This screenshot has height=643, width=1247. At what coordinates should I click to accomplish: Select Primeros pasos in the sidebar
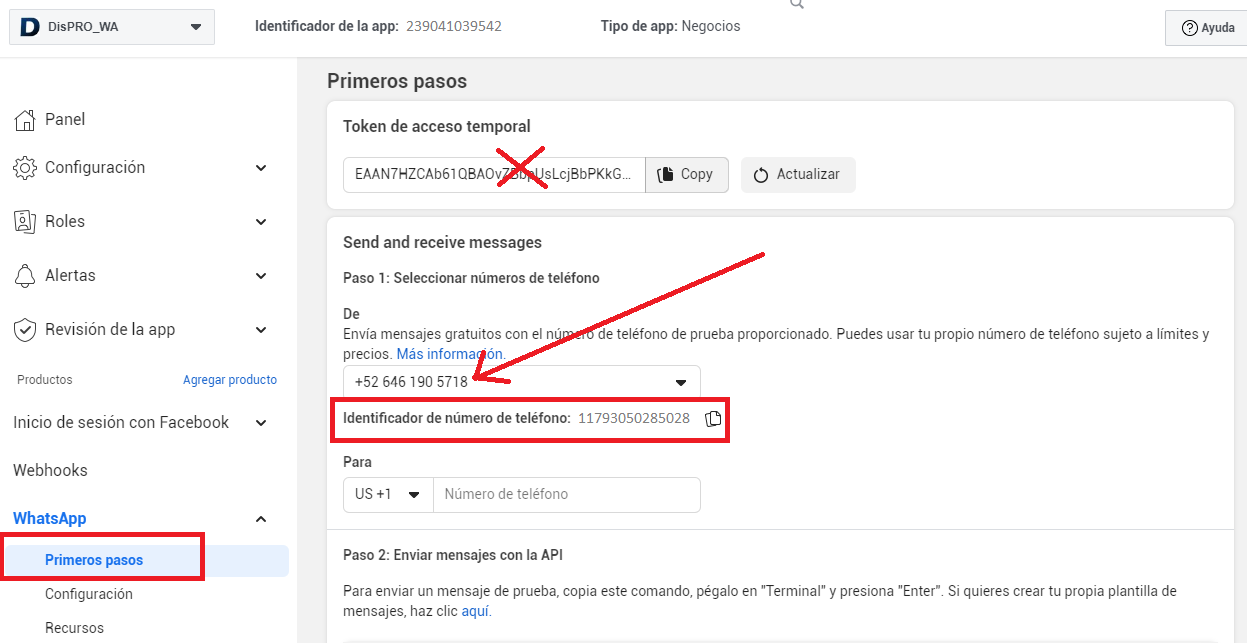(94, 560)
